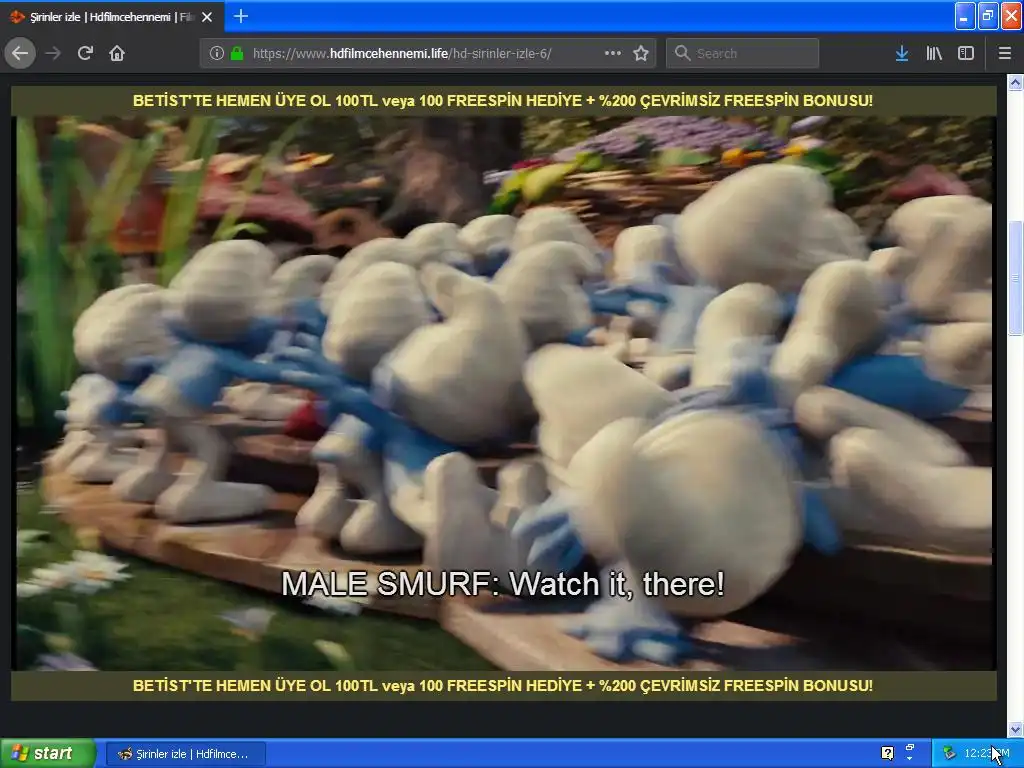Click the bottom BETİST'TE HEMEN ÜYE OL banner

(x=503, y=686)
